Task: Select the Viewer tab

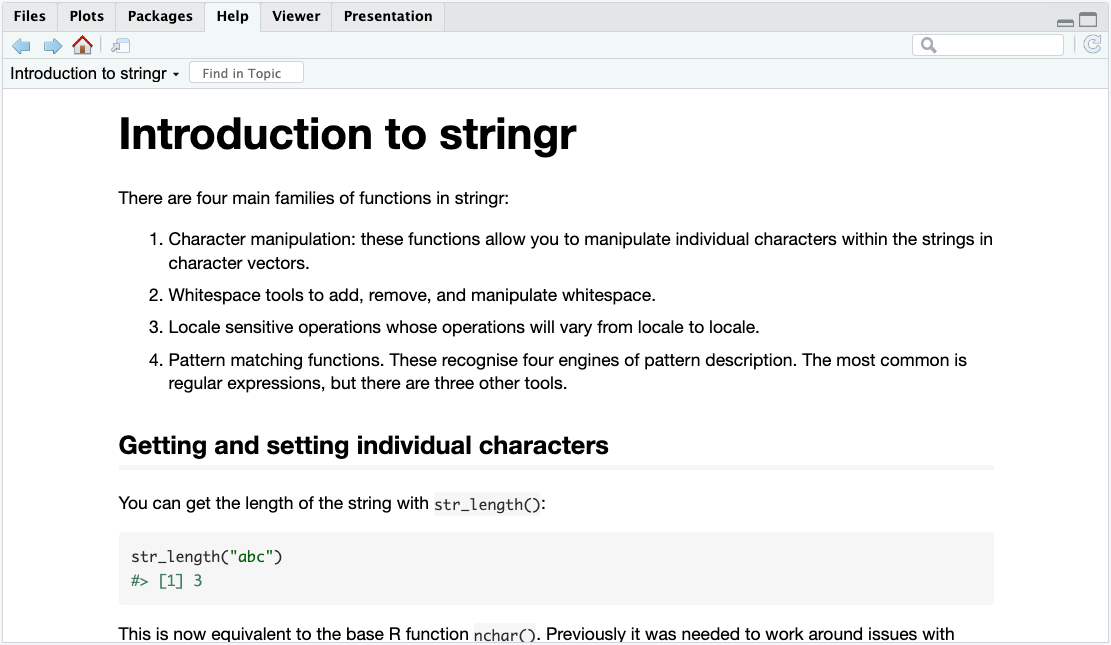Action: pos(296,16)
